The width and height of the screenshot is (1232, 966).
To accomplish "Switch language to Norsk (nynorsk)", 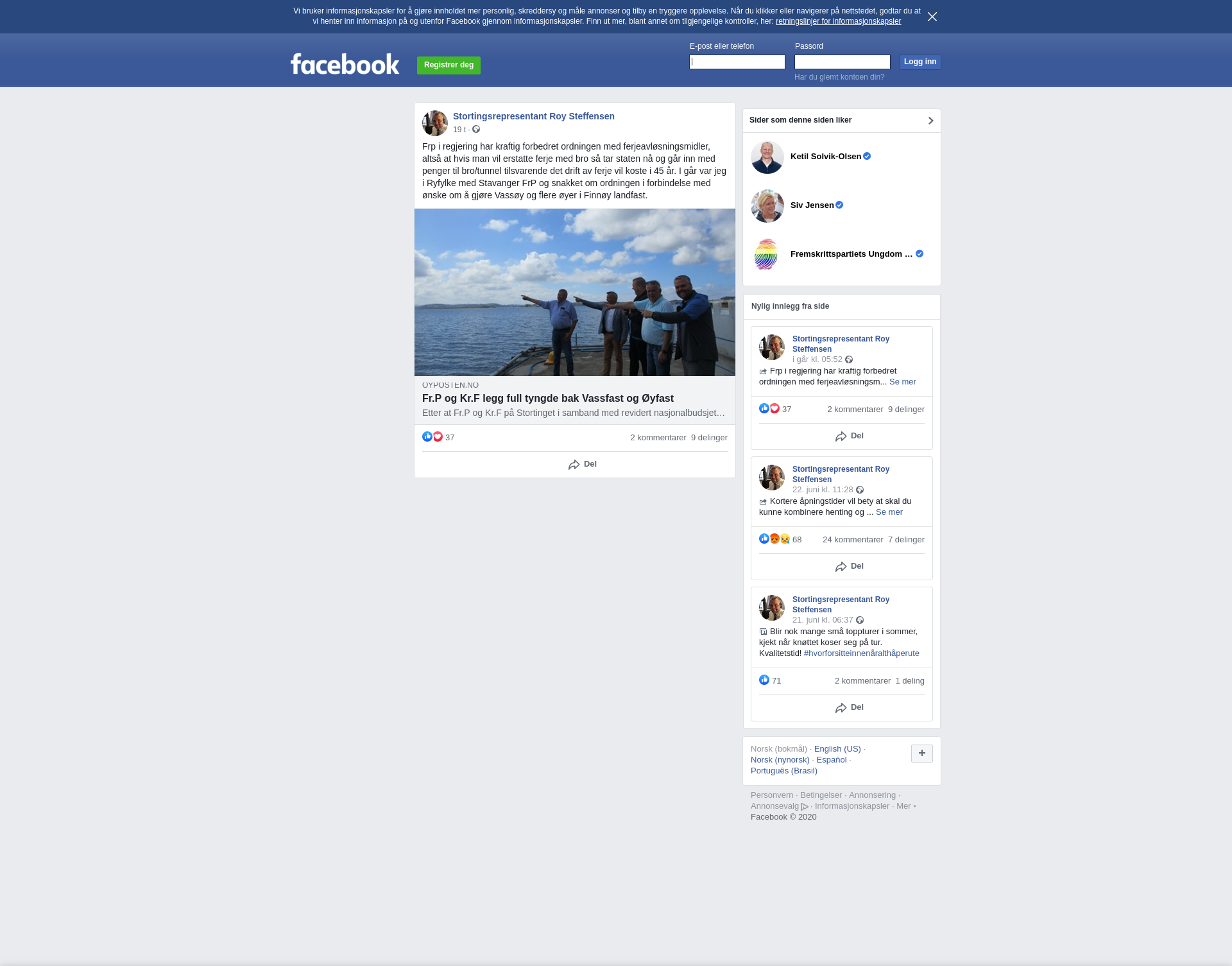I will click(x=780, y=760).
